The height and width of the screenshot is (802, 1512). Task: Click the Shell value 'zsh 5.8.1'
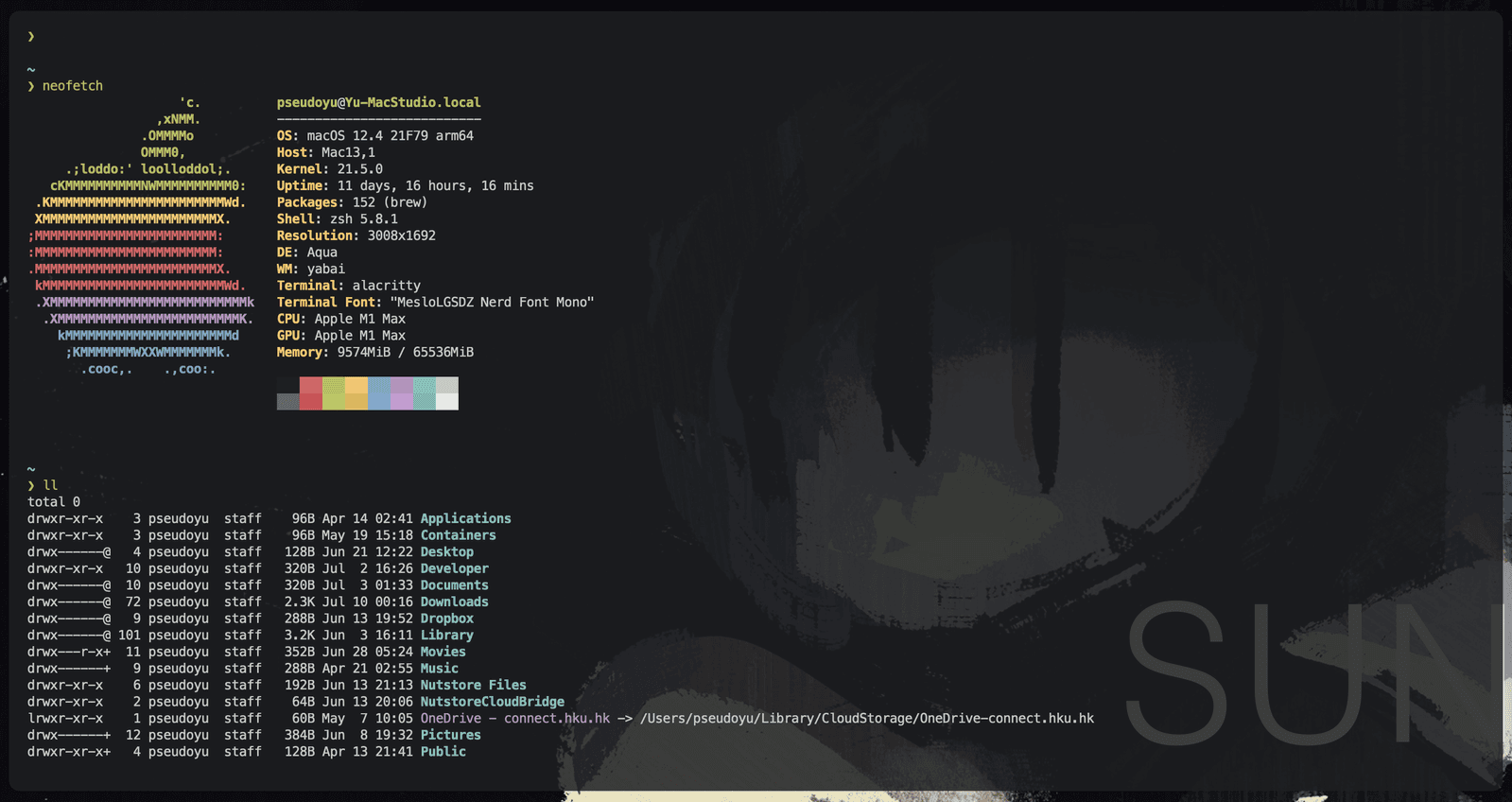pos(363,219)
